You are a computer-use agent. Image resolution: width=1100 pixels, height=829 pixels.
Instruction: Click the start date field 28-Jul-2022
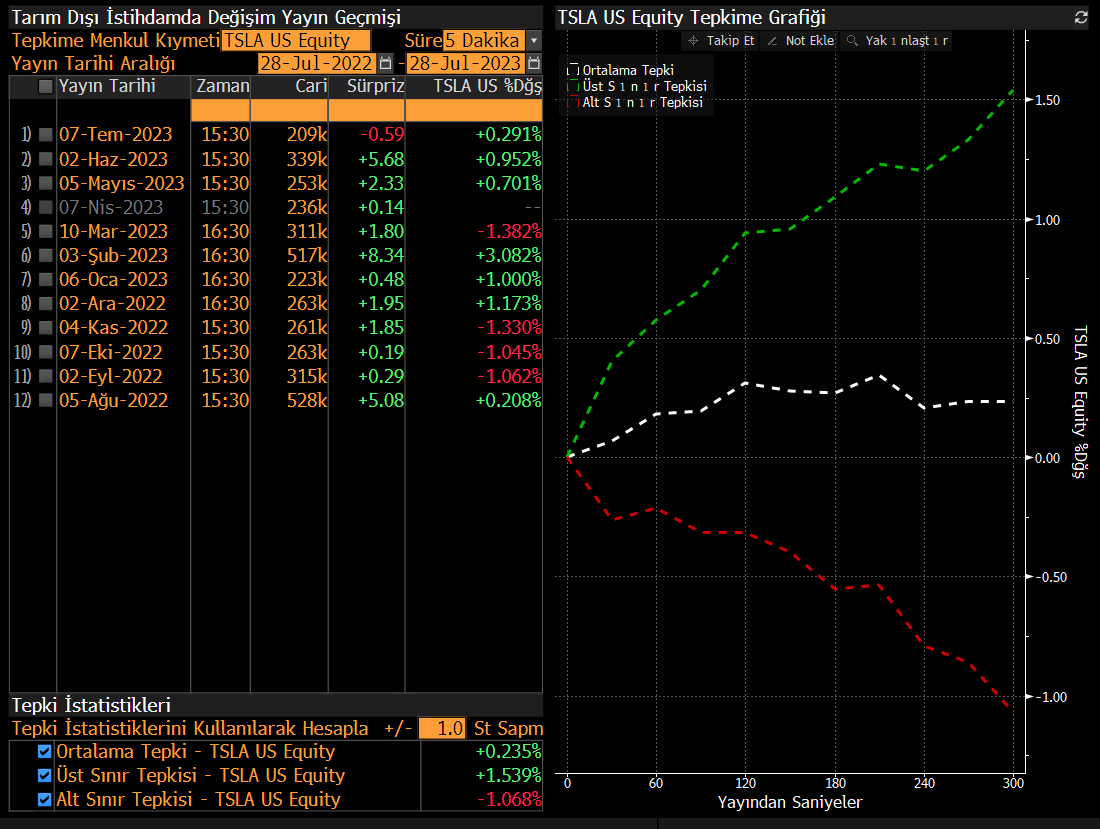tap(316, 63)
